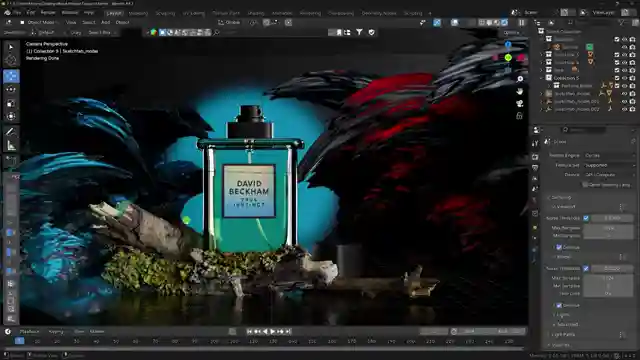640x360 pixels.
Task: Open the Blender logo menu
Action: point(7,13)
